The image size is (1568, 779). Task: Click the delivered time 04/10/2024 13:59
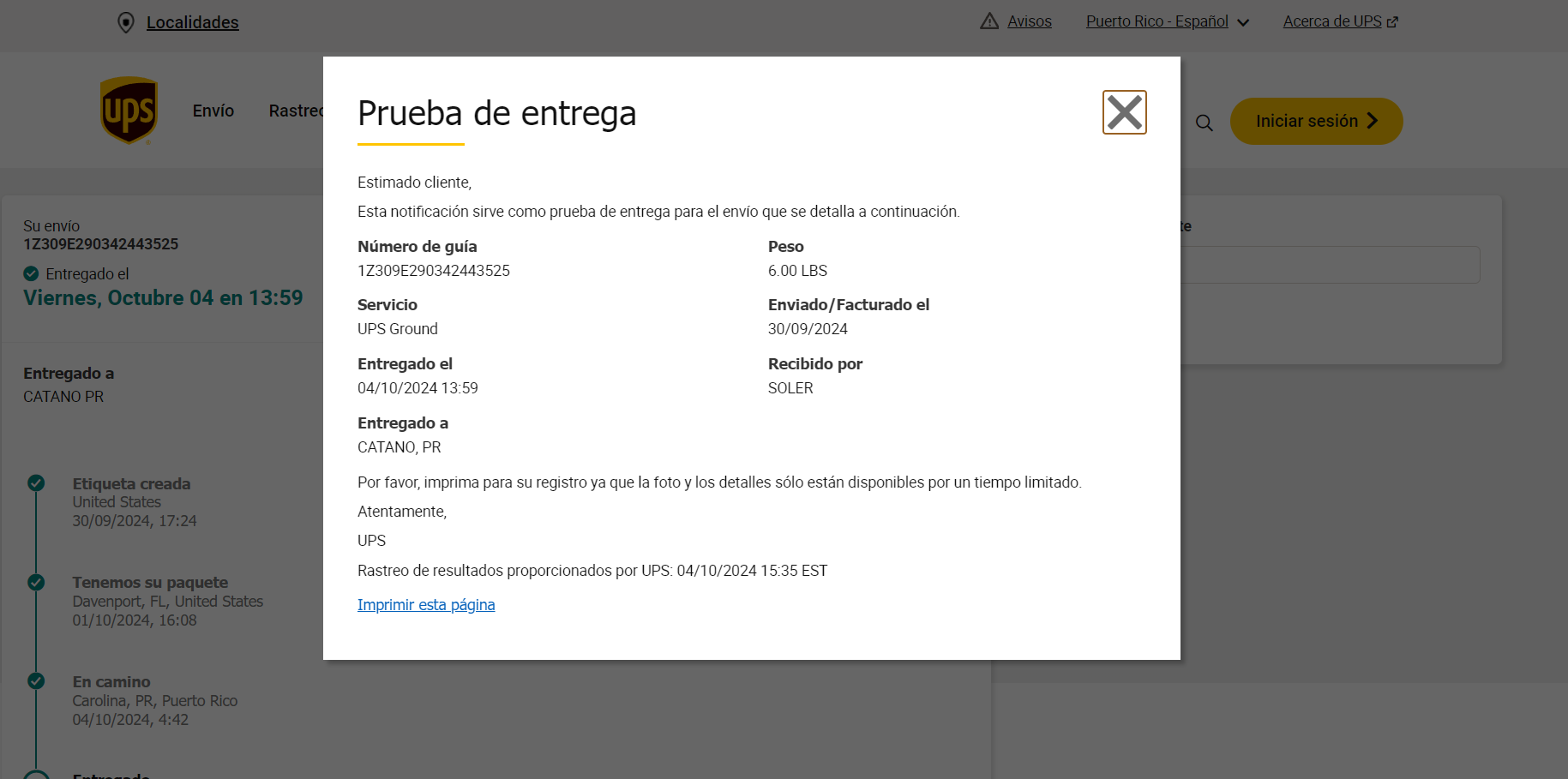pos(418,388)
